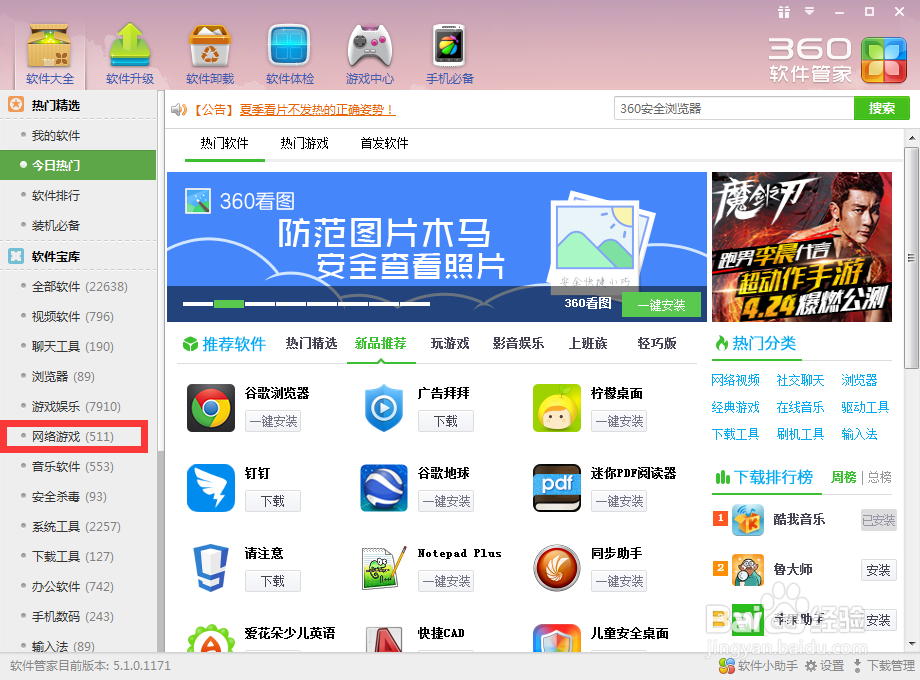Click the gift icon in title bar

pos(783,12)
